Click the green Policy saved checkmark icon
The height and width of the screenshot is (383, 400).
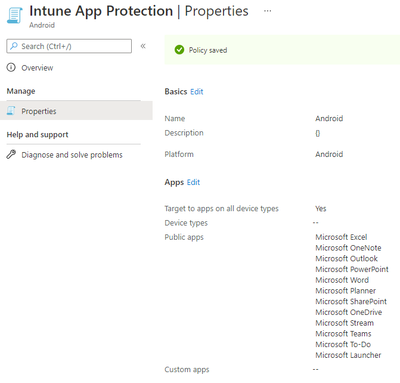(179, 50)
